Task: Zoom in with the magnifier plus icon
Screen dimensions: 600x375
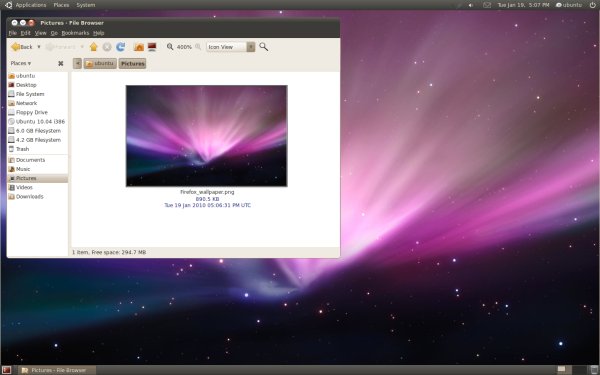Action: click(x=198, y=47)
